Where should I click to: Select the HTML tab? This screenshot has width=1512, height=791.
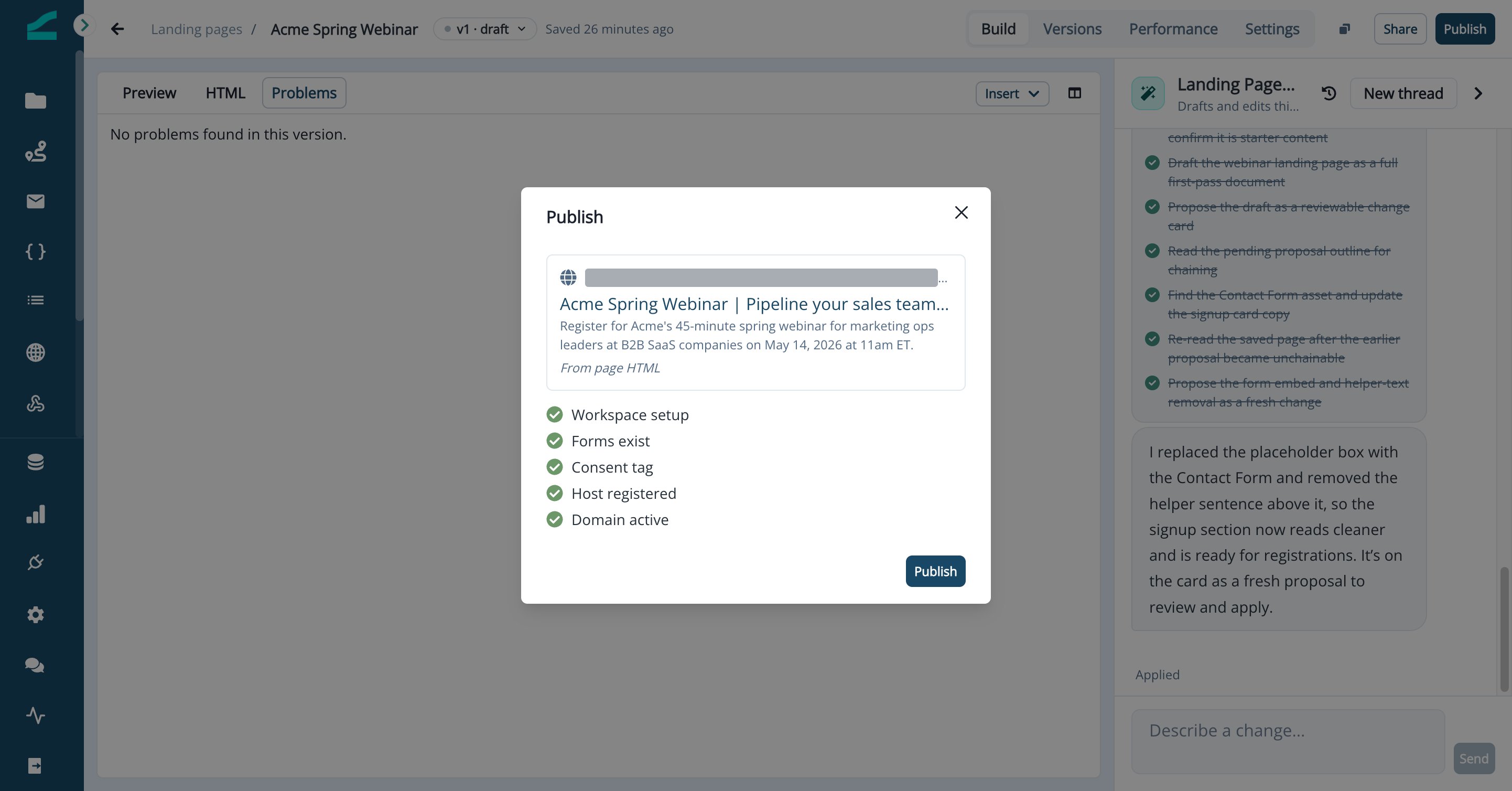point(225,93)
